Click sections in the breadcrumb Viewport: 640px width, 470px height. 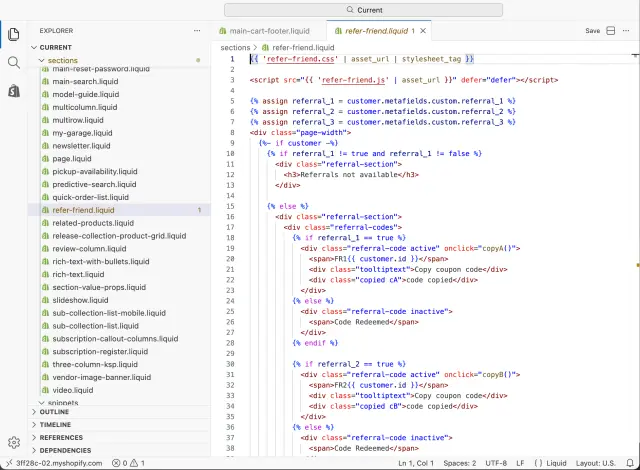click(235, 47)
